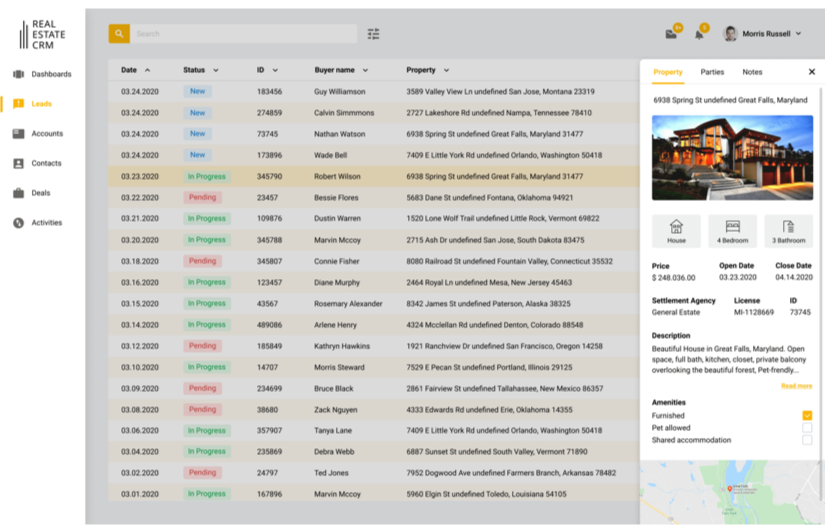
Task: Click the Activities sidebar icon
Action: (x=18, y=223)
